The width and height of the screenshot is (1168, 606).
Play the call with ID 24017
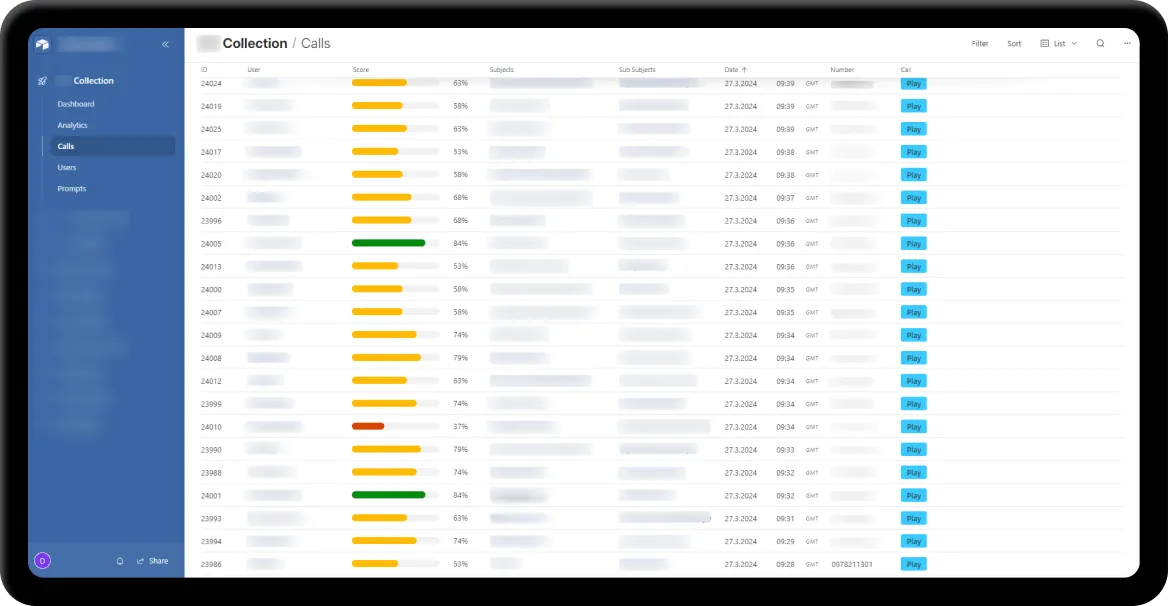tap(914, 152)
